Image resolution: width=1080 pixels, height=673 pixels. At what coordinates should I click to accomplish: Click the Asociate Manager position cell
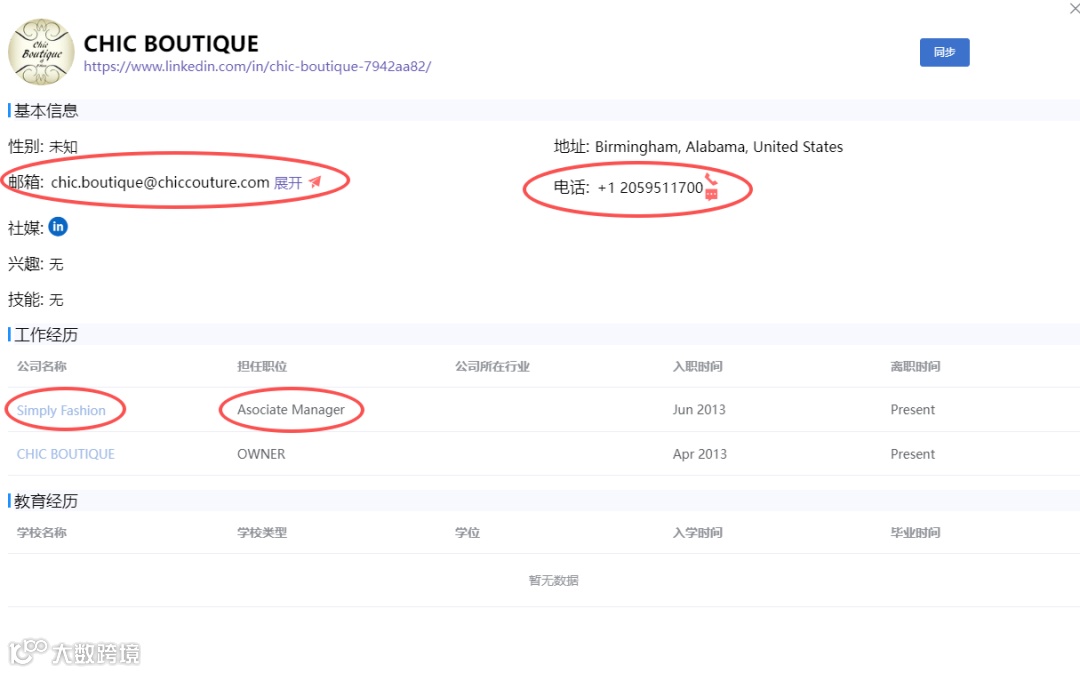click(291, 410)
